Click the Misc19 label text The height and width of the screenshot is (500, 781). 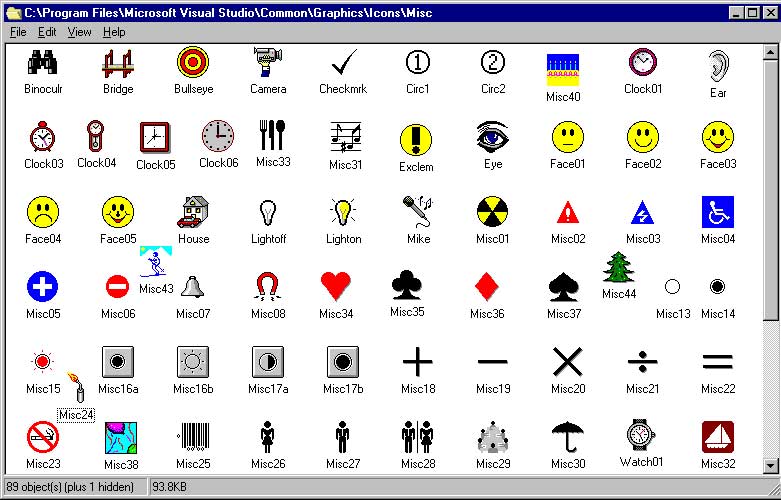pyautogui.click(x=493, y=389)
